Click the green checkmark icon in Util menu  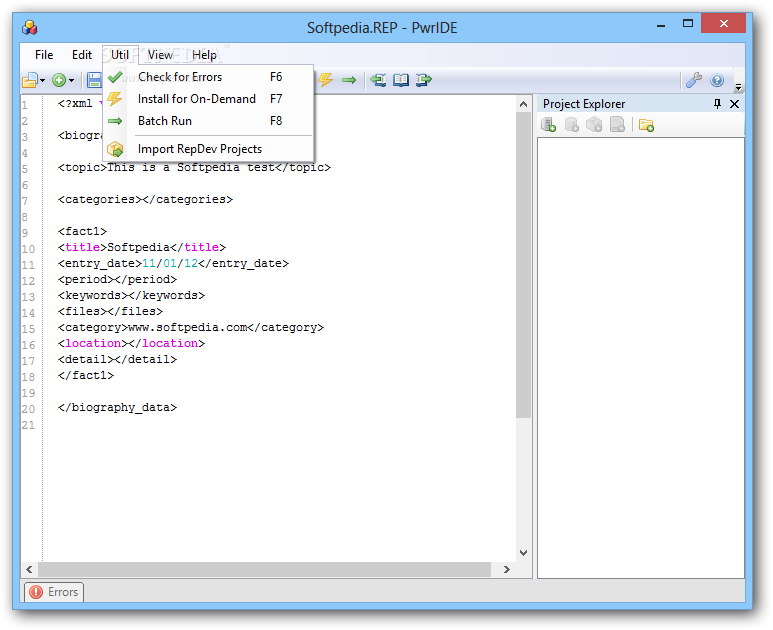point(115,77)
